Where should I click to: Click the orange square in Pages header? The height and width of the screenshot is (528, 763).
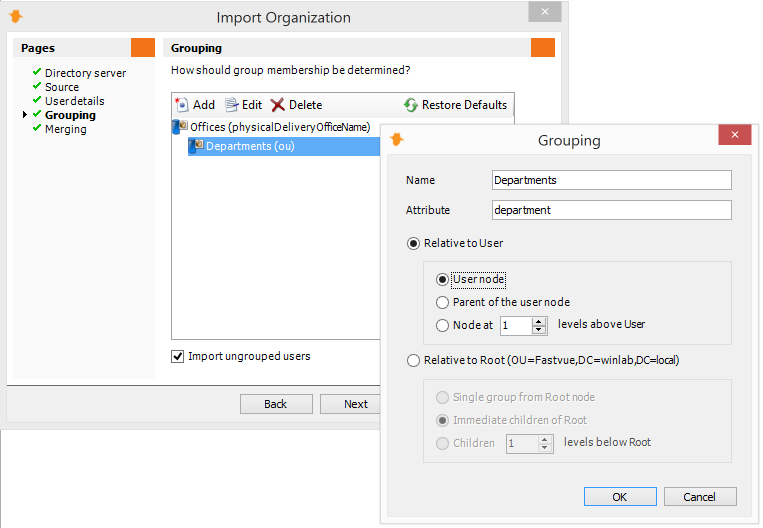143,48
